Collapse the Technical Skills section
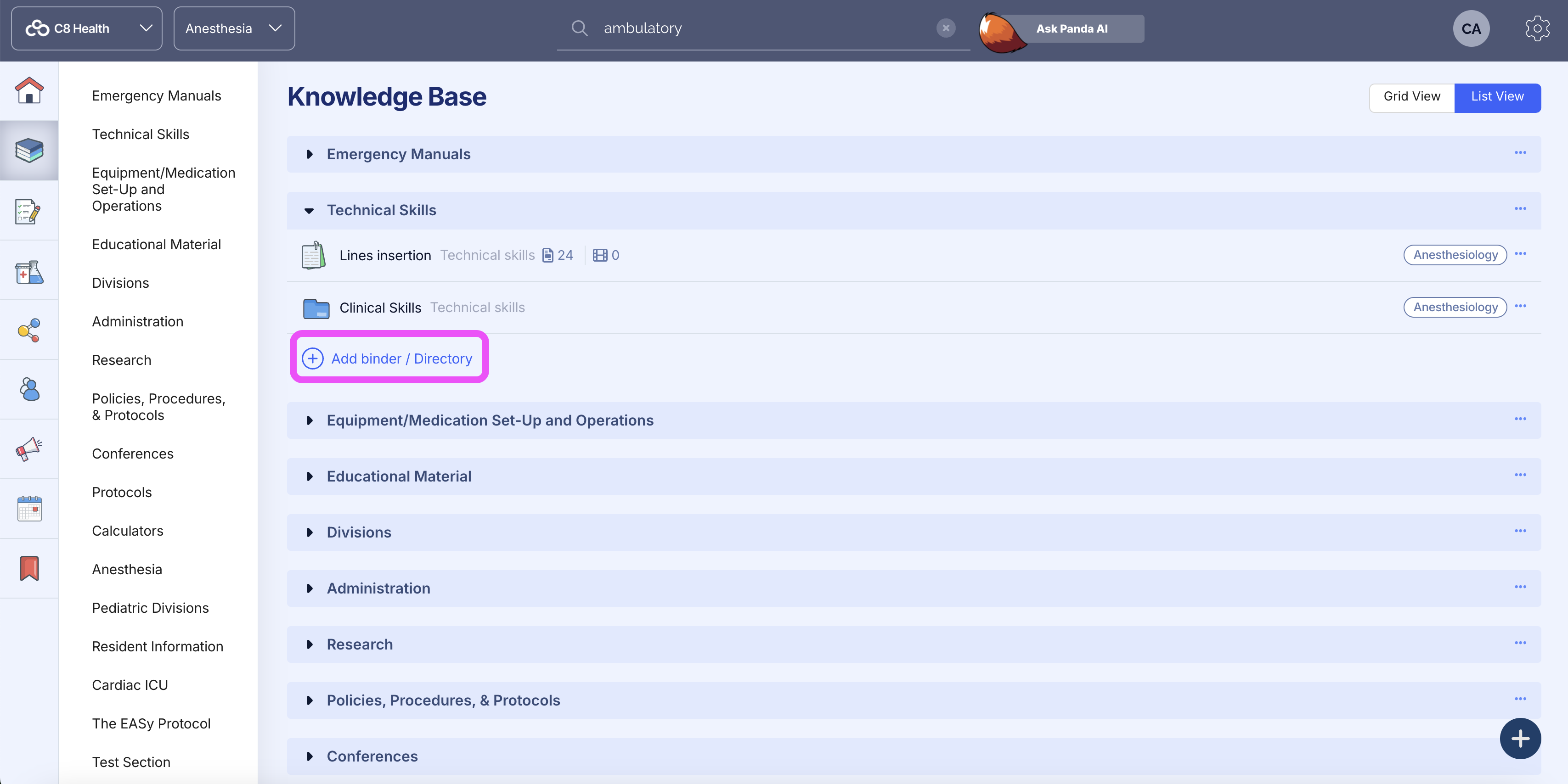The width and height of the screenshot is (1568, 784). [x=309, y=210]
